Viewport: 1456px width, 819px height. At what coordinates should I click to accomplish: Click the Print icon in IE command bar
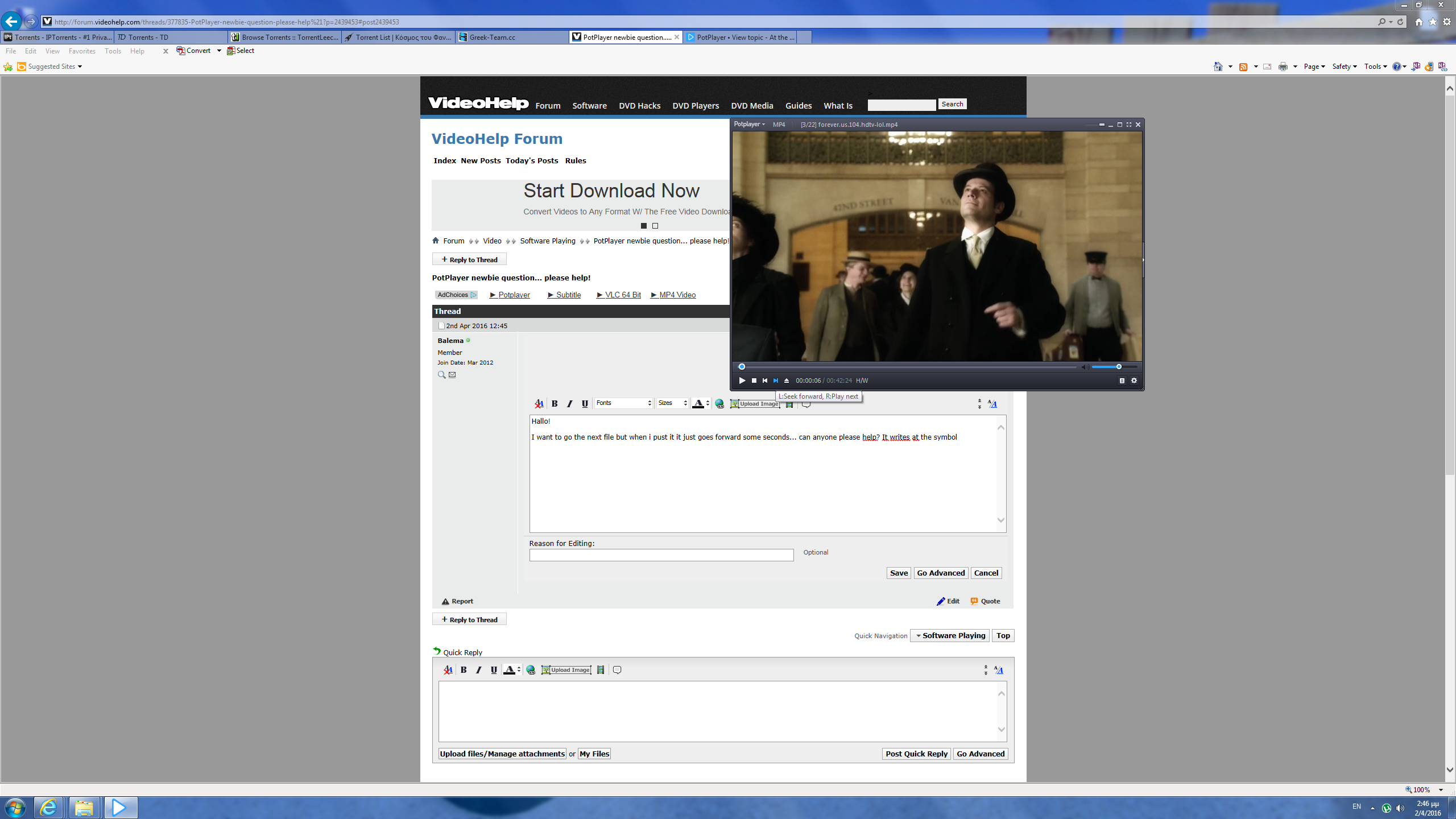coord(1283,67)
